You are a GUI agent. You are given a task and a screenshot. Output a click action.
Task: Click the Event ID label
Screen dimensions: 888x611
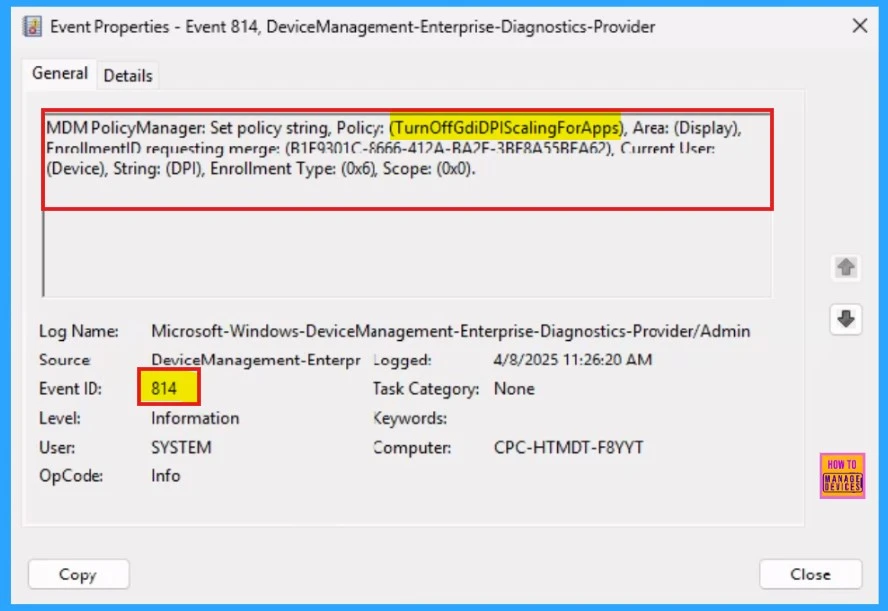[70, 388]
